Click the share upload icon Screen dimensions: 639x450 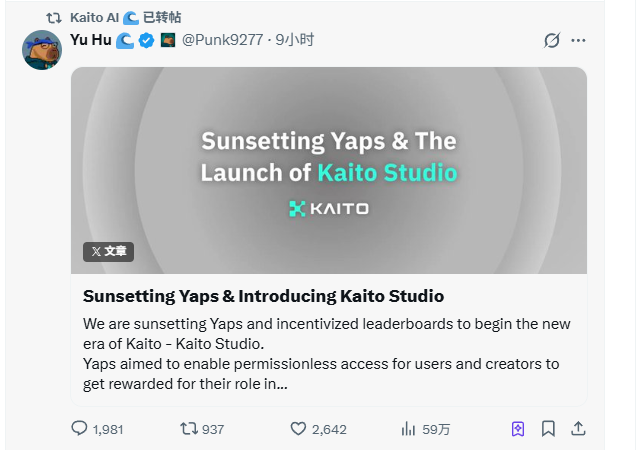coord(578,428)
